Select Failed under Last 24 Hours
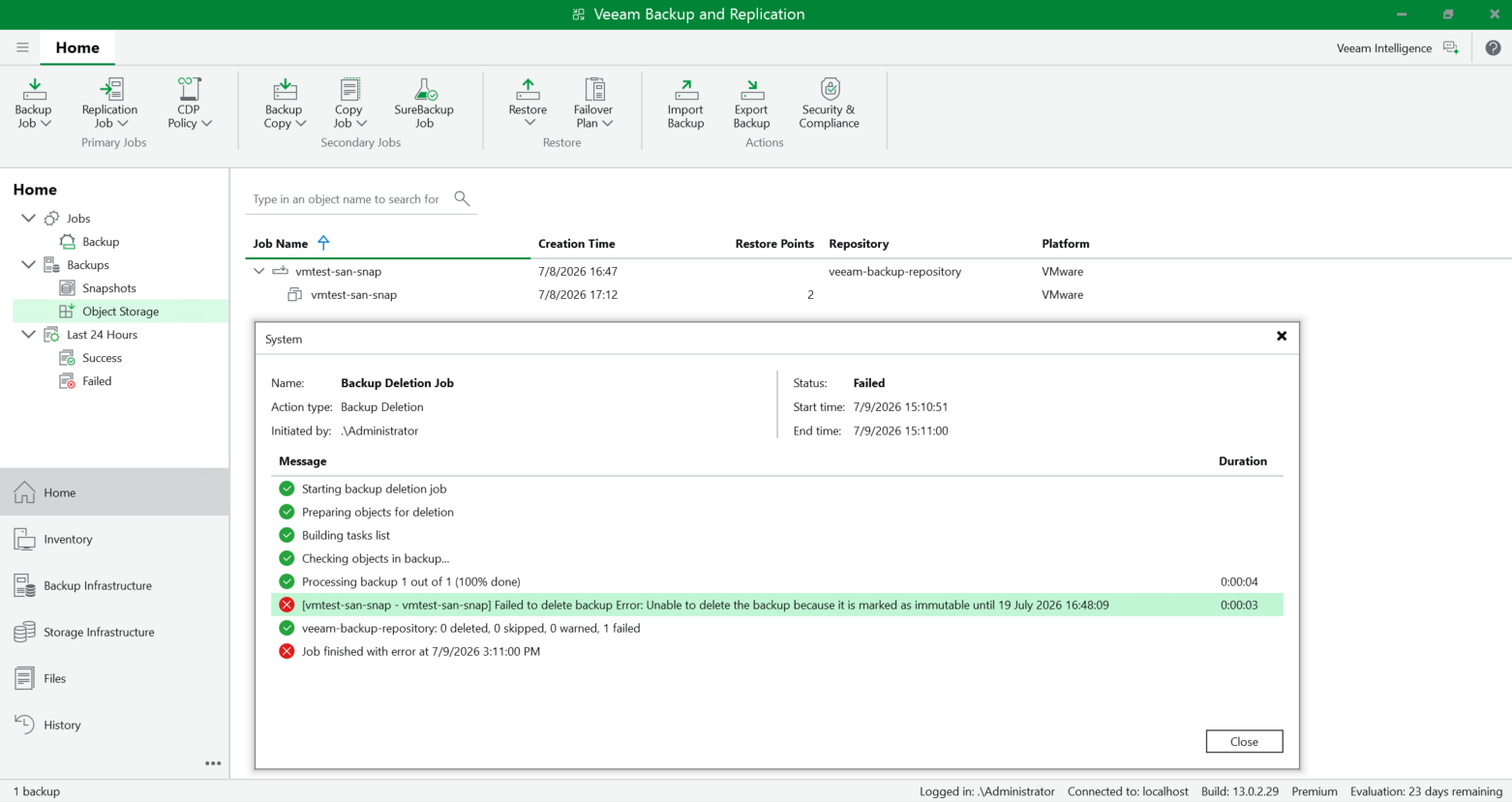The width and height of the screenshot is (1512, 802). point(97,381)
